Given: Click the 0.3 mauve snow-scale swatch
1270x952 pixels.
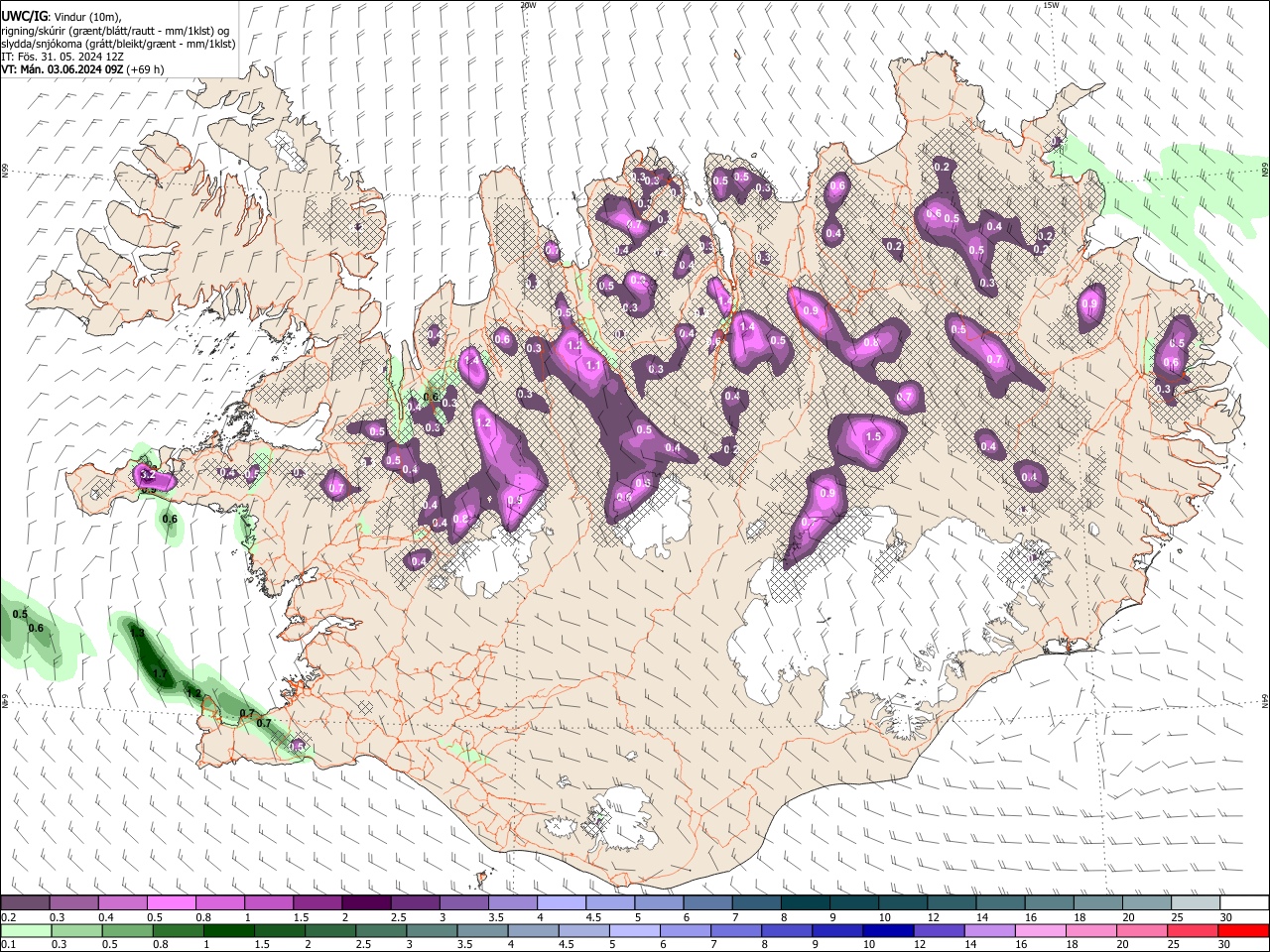Looking at the screenshot, I should click(x=74, y=902).
